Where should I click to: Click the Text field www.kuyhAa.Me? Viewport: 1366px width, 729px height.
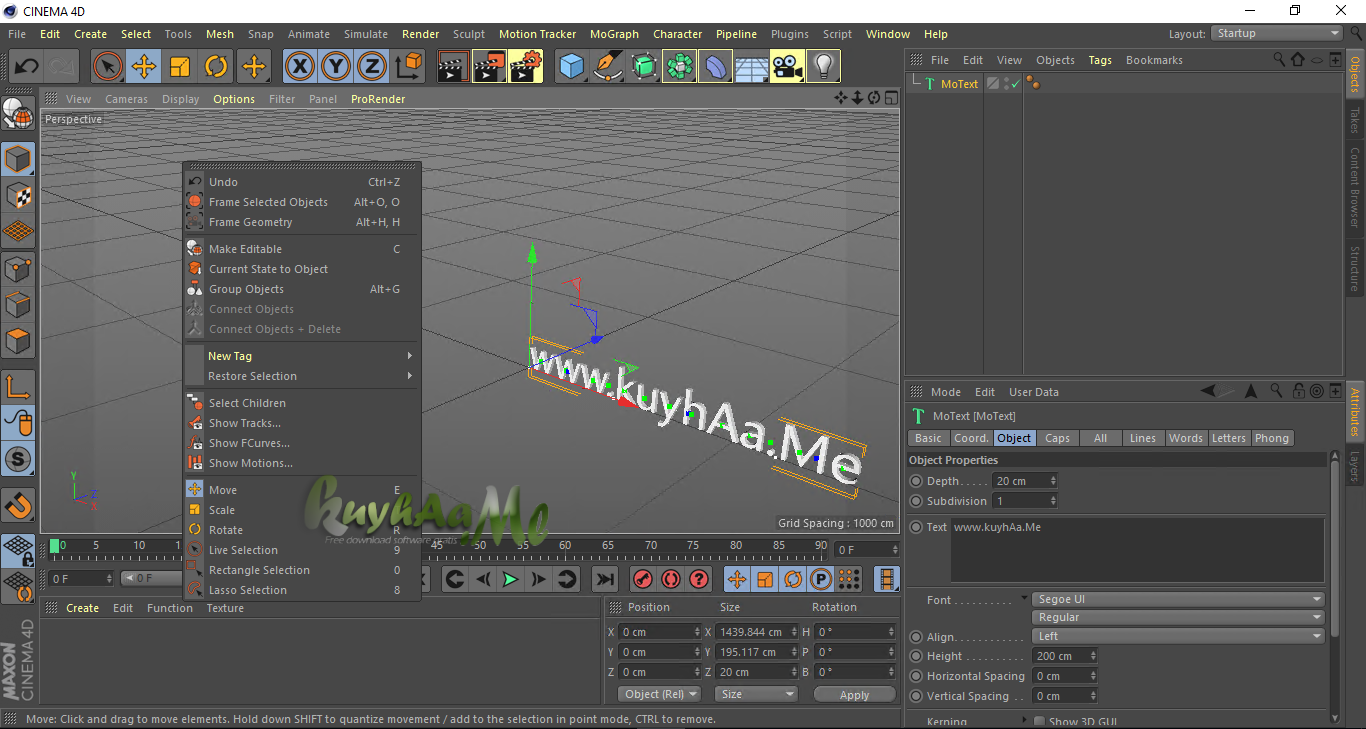(x=1137, y=548)
